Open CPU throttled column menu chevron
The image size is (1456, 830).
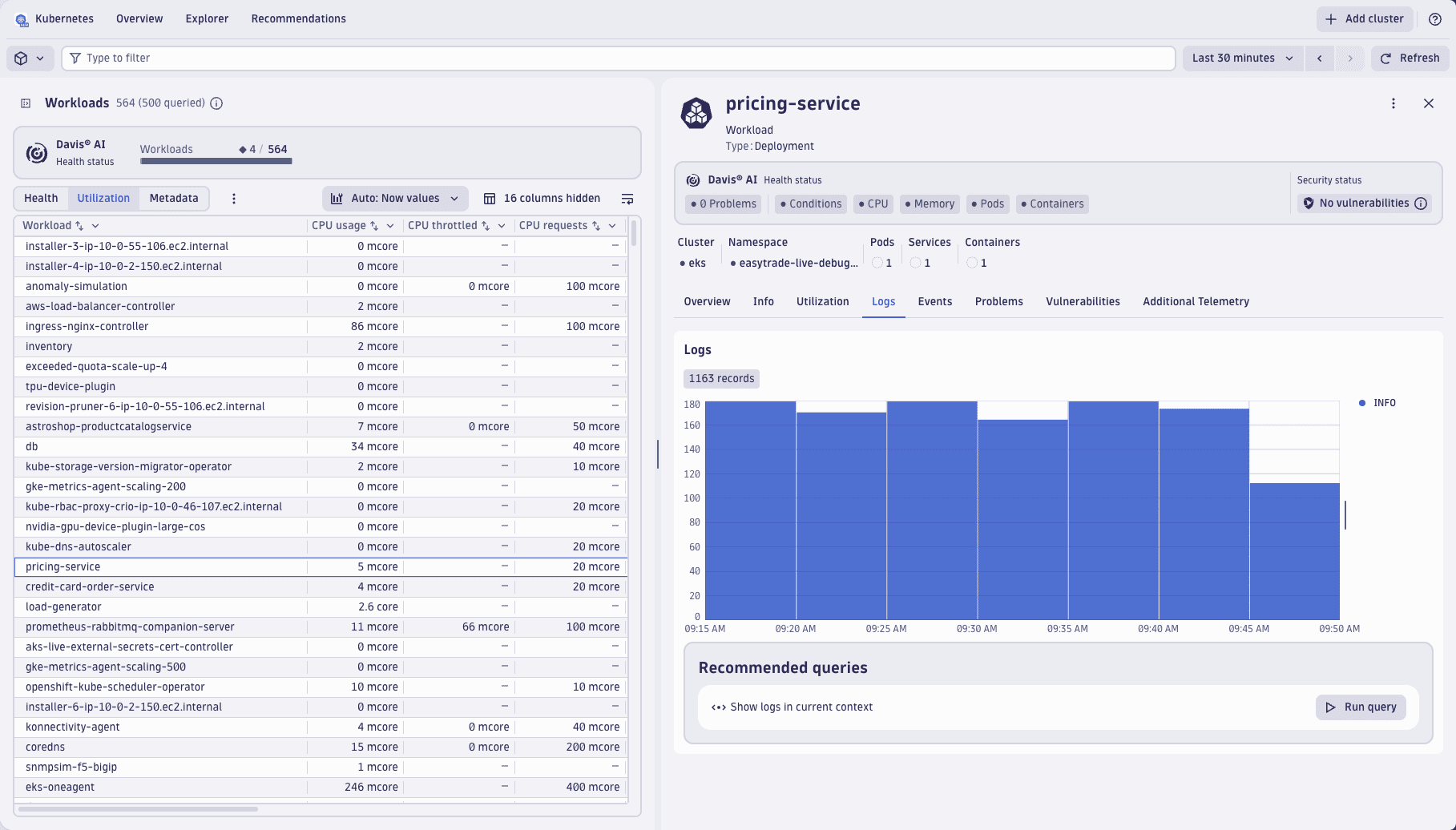[502, 226]
